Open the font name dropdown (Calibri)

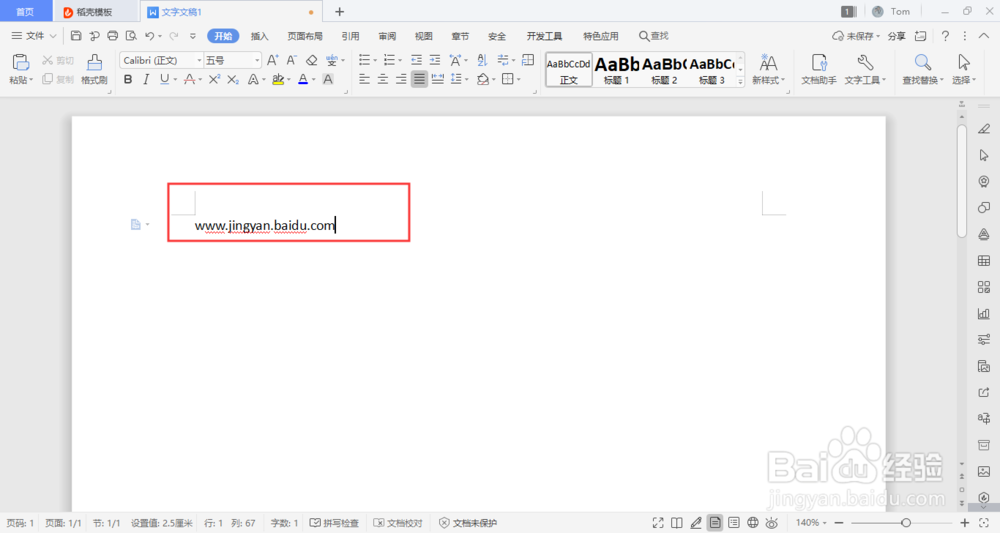[199, 60]
